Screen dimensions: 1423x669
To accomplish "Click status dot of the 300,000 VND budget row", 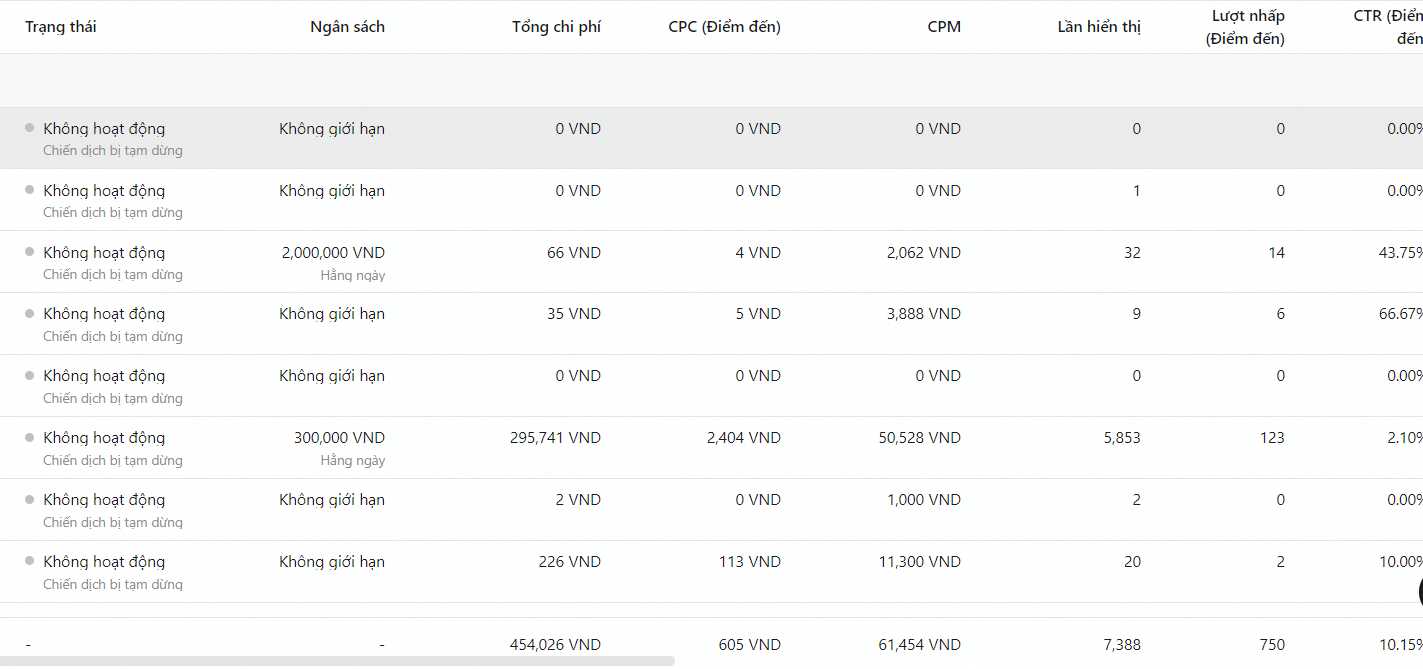I will click(30, 437).
